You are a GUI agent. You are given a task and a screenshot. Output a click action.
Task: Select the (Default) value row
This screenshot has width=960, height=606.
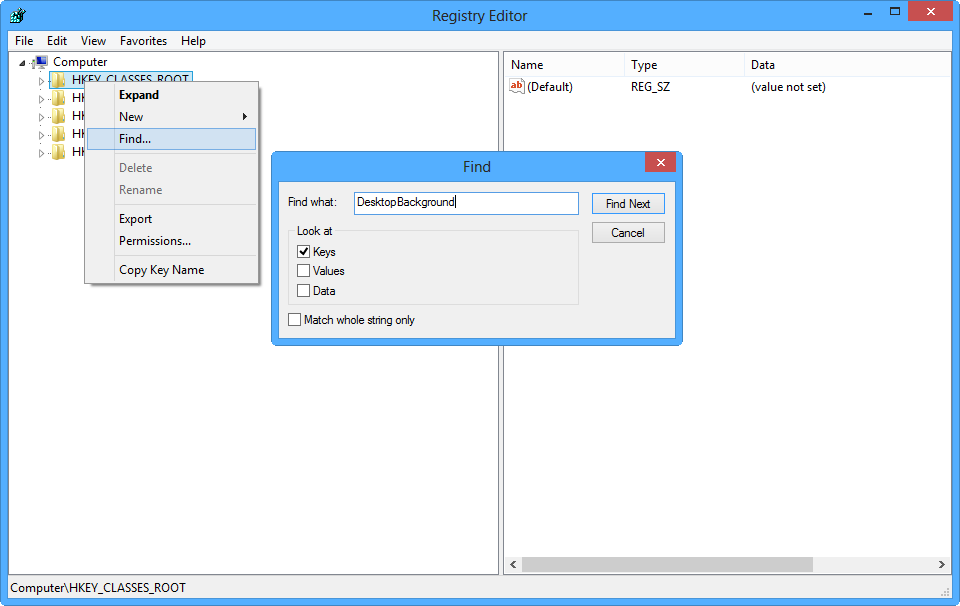coord(729,87)
